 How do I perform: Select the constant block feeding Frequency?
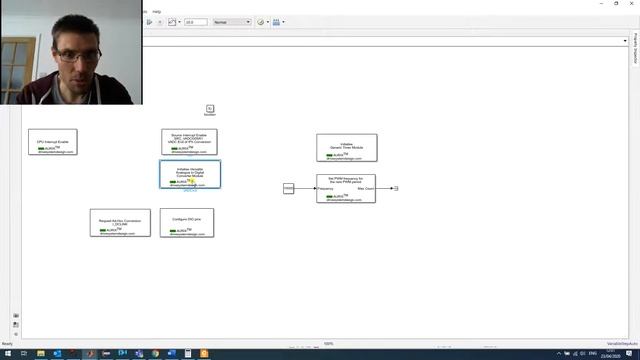click(288, 189)
